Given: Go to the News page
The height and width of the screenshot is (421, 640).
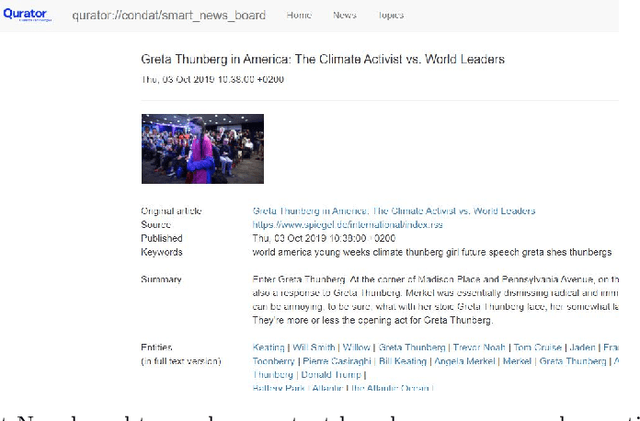Looking at the screenshot, I should [x=344, y=16].
